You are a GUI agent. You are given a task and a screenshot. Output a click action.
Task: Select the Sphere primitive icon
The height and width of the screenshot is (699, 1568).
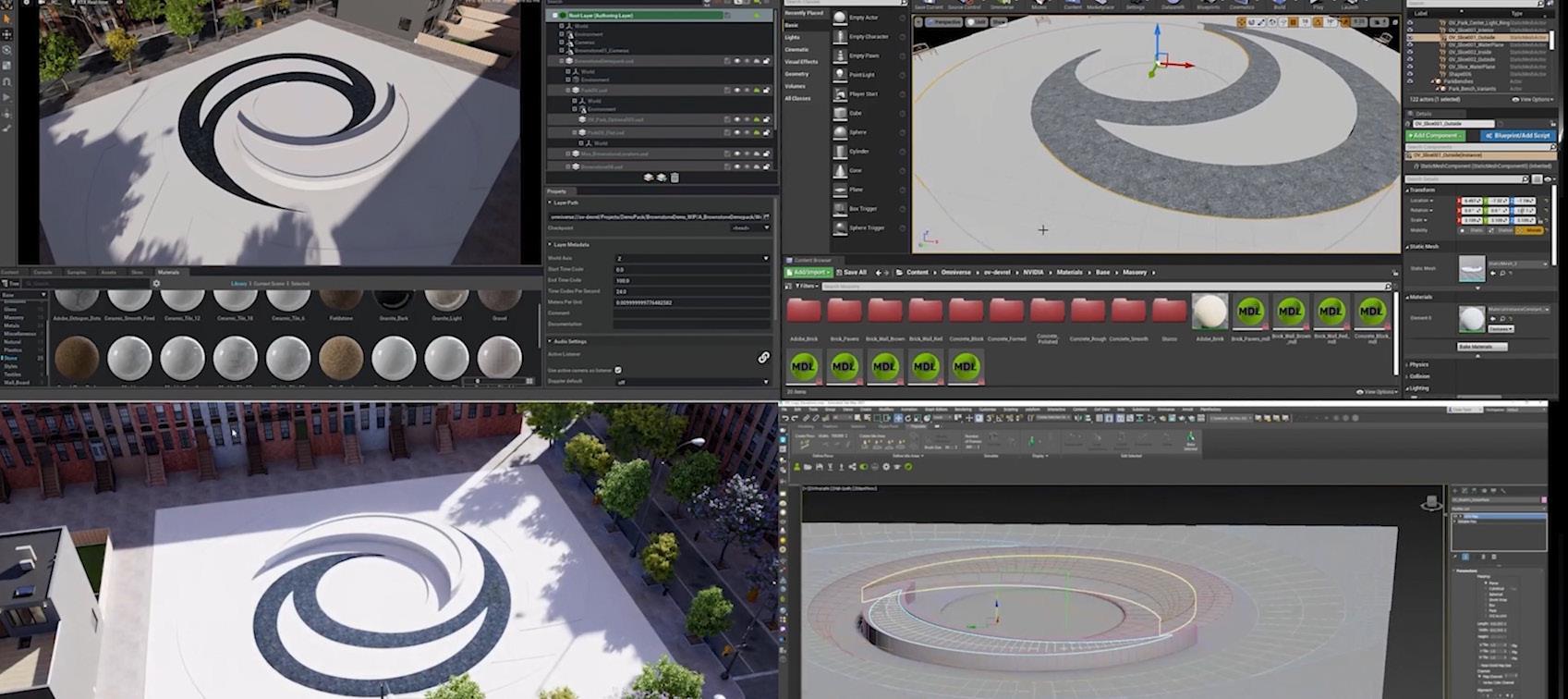click(840, 132)
